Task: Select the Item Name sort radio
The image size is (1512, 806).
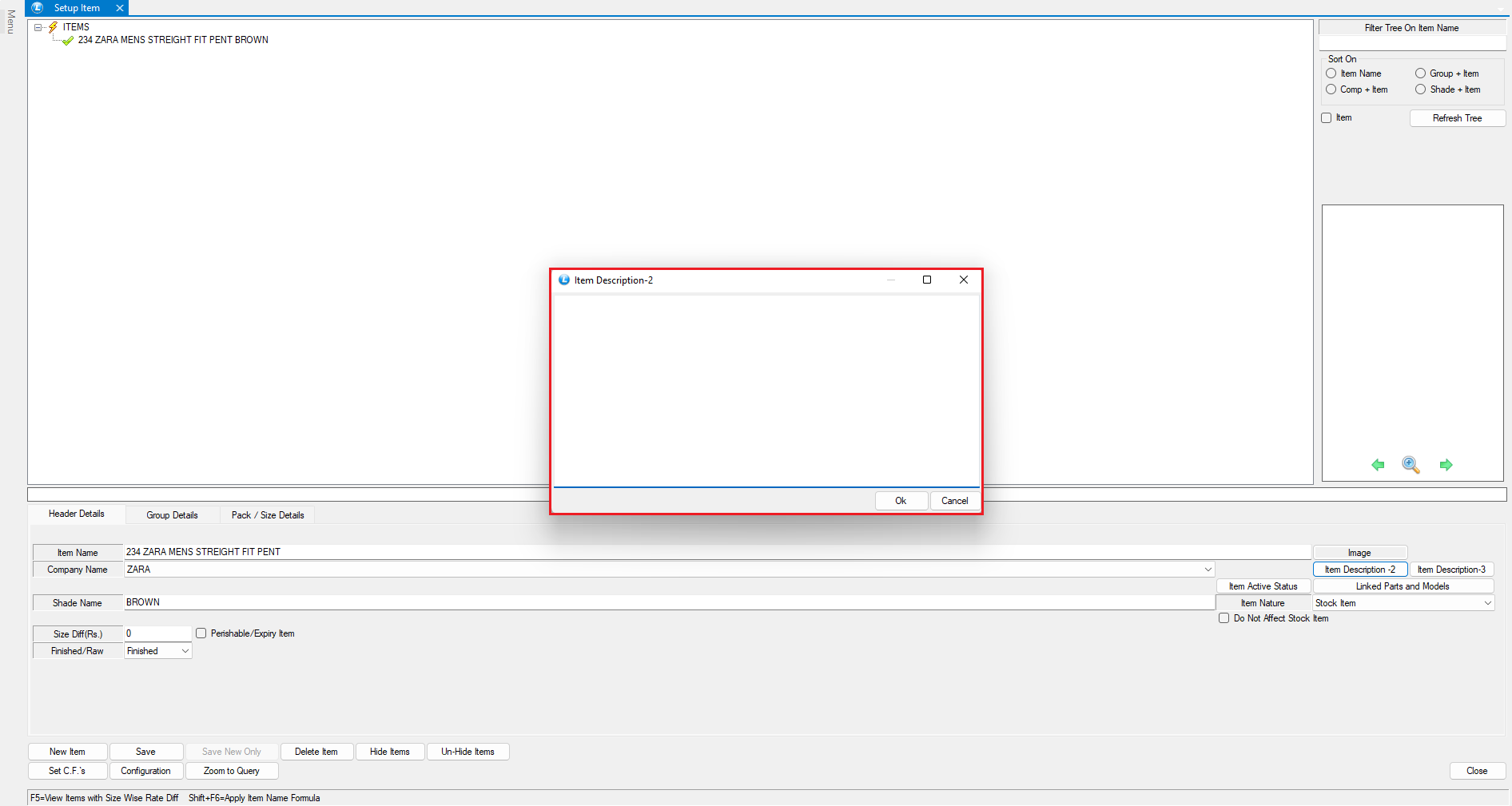Action: pos(1331,73)
